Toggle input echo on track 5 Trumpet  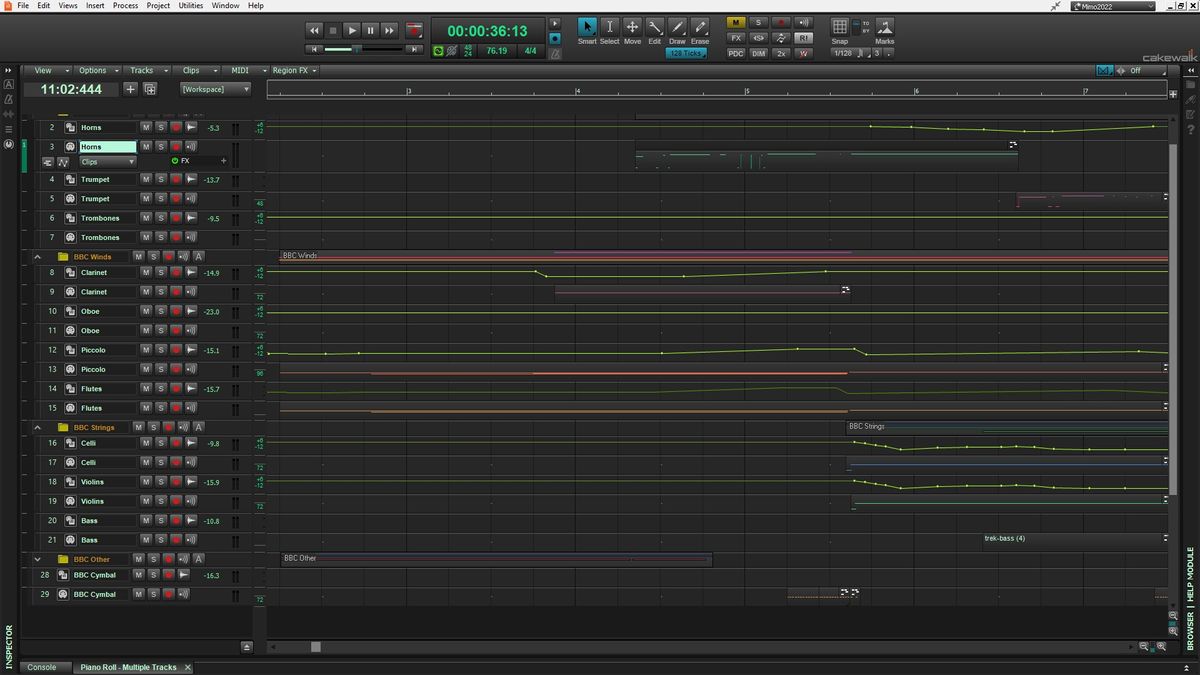click(191, 199)
